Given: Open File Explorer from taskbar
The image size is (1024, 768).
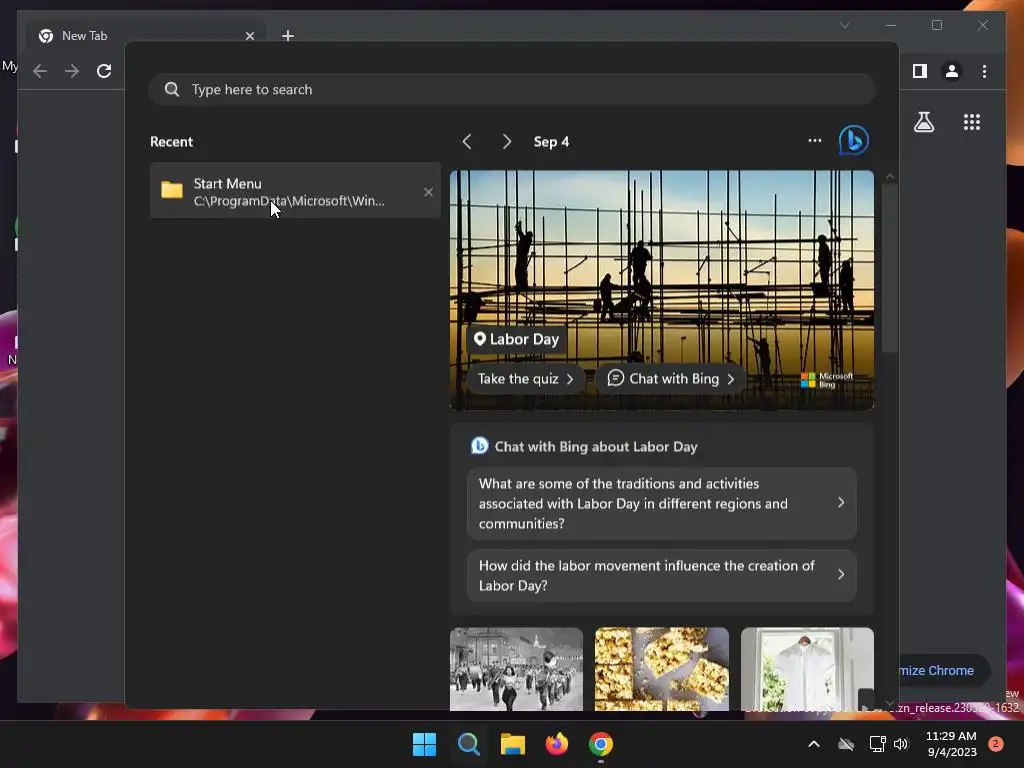Looking at the screenshot, I should [x=513, y=744].
